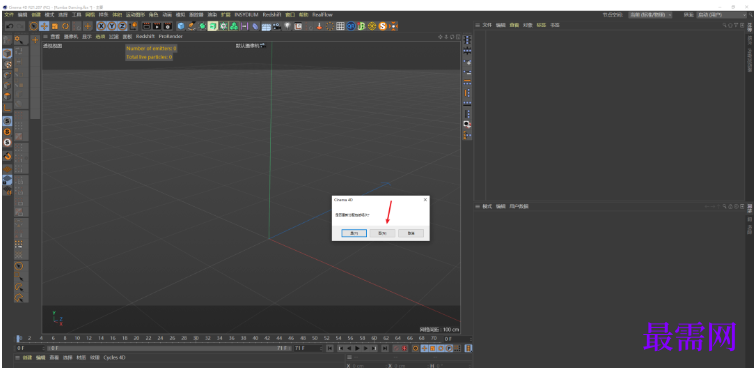The image size is (755, 368).
Task: Open the Object Manager hamburger menu
Action: tap(478, 25)
